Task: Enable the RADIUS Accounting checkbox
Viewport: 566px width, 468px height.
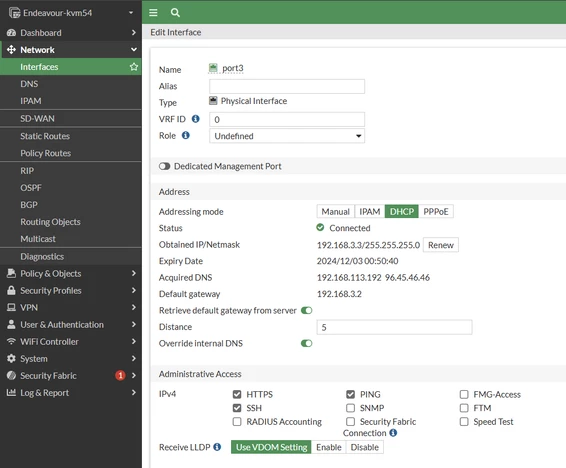Action: [237, 422]
